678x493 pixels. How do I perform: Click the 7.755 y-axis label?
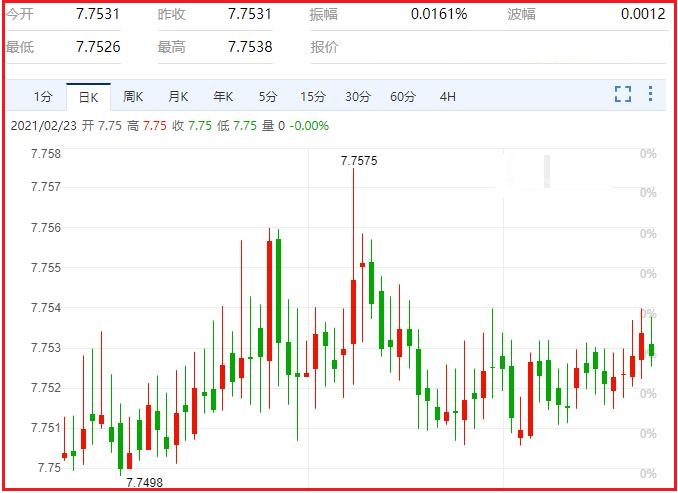tap(46, 268)
